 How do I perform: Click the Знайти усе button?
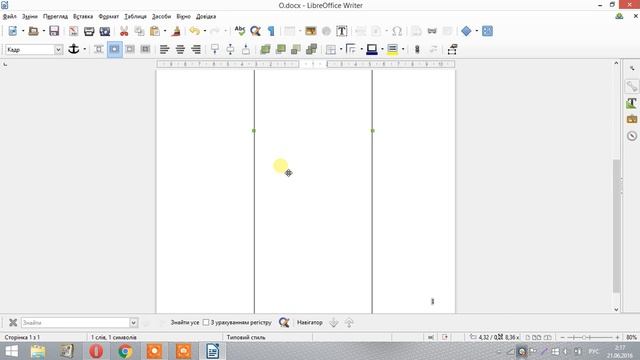click(184, 322)
